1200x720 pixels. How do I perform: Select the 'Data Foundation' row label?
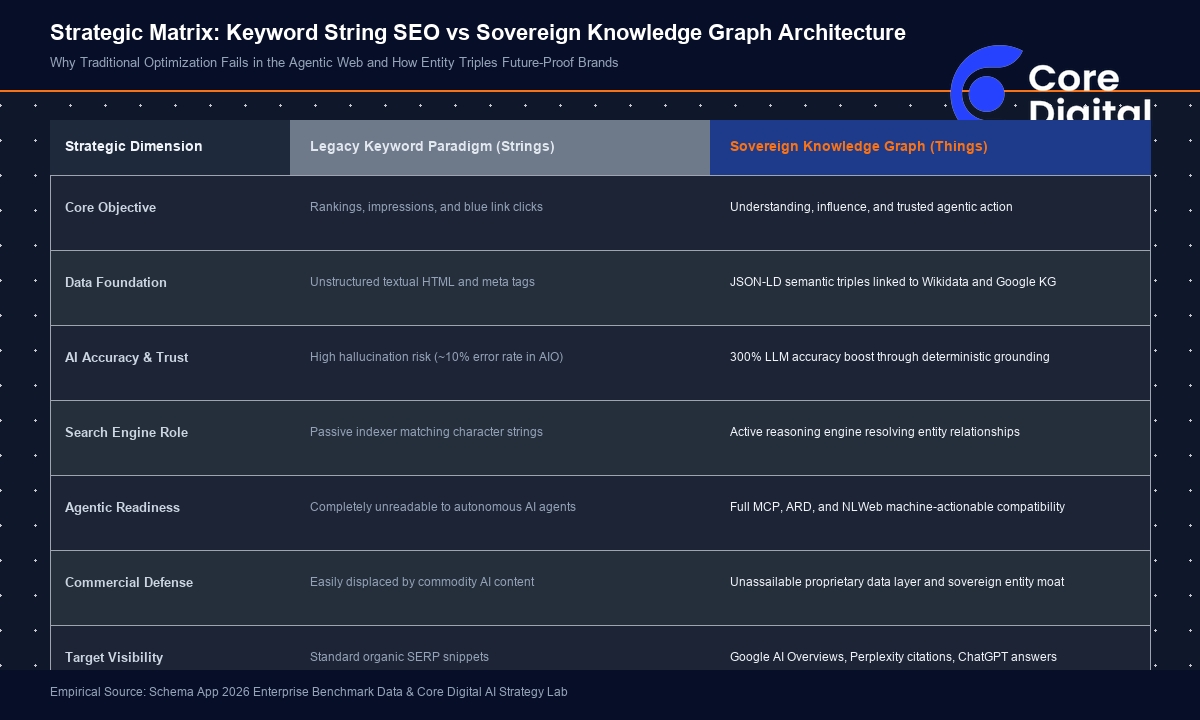[116, 283]
